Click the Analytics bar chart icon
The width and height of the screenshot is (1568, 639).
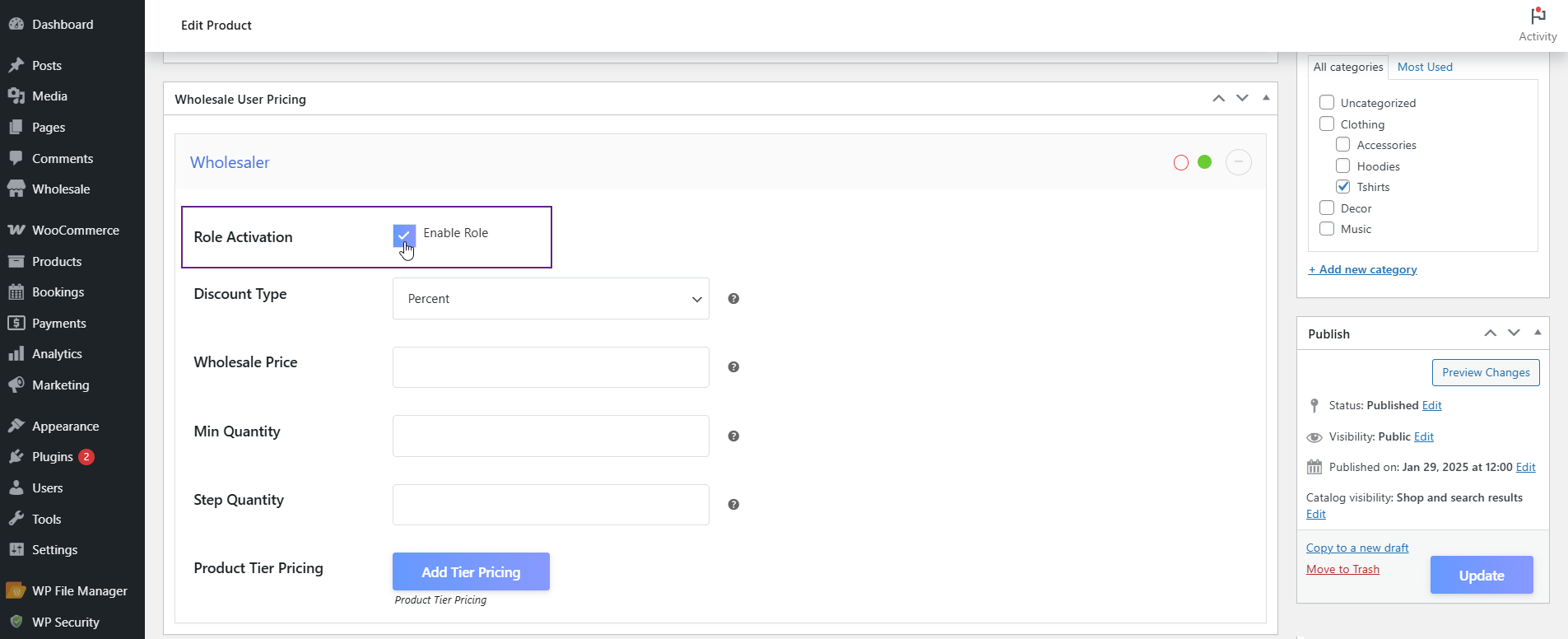(x=16, y=354)
